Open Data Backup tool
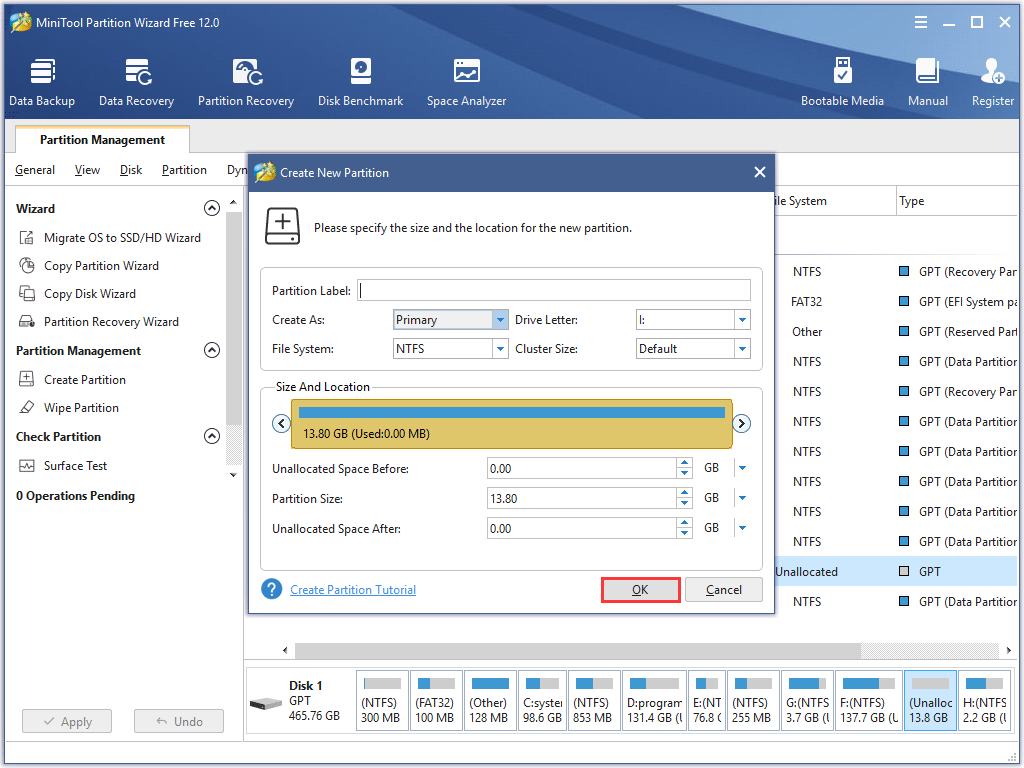1024x768 pixels. click(42, 82)
